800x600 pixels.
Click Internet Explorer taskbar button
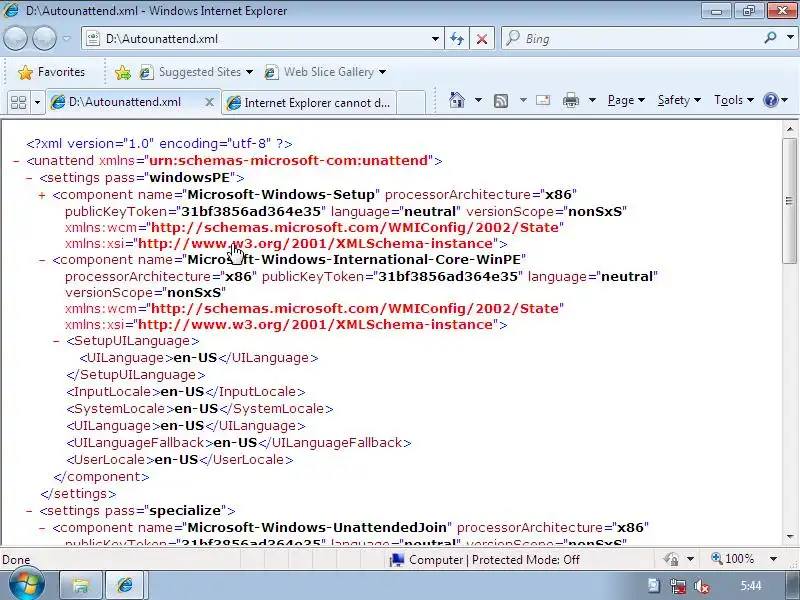[x=126, y=585]
